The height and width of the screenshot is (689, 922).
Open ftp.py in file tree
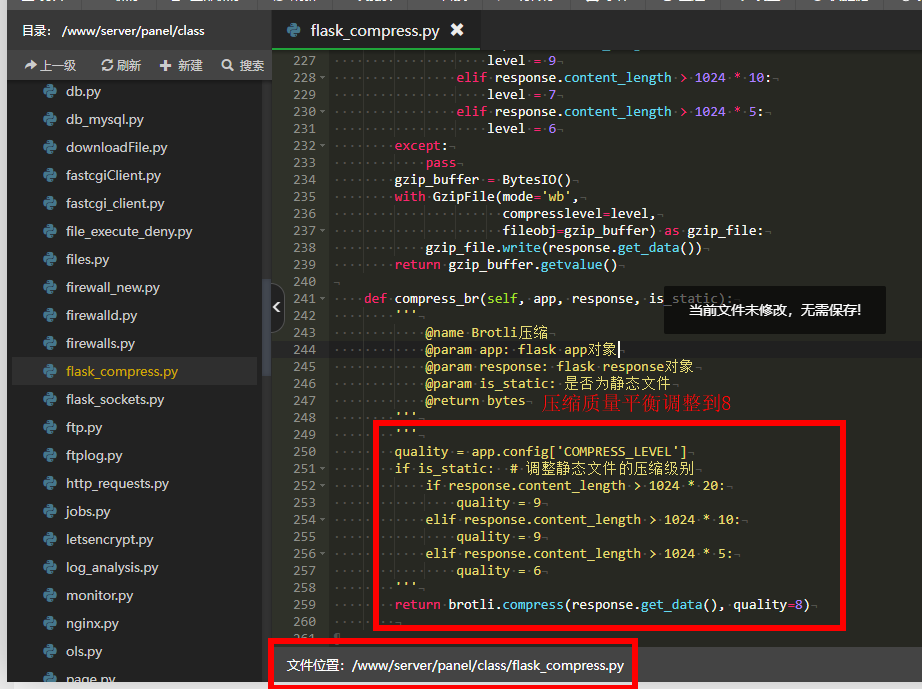pyautogui.click(x=83, y=427)
